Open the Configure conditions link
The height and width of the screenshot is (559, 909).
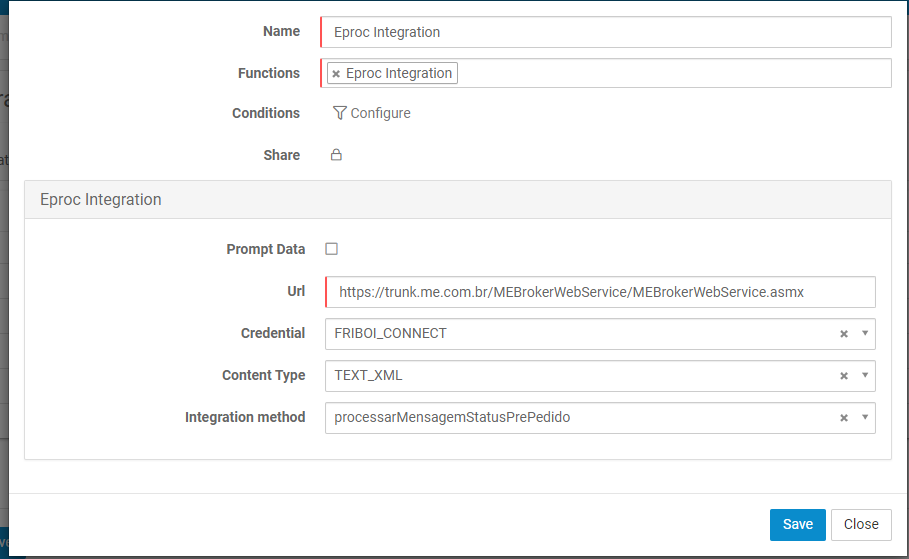[x=380, y=113]
